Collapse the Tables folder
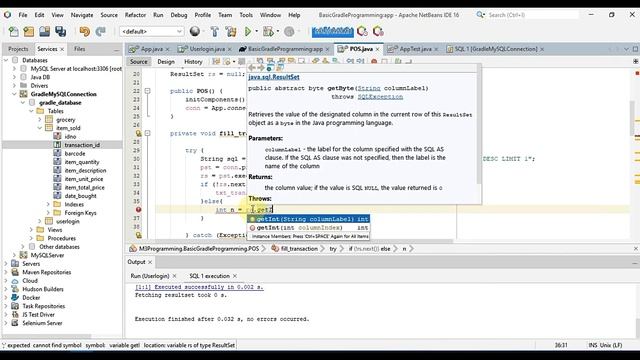This screenshot has width=640, height=360. [x=31, y=111]
